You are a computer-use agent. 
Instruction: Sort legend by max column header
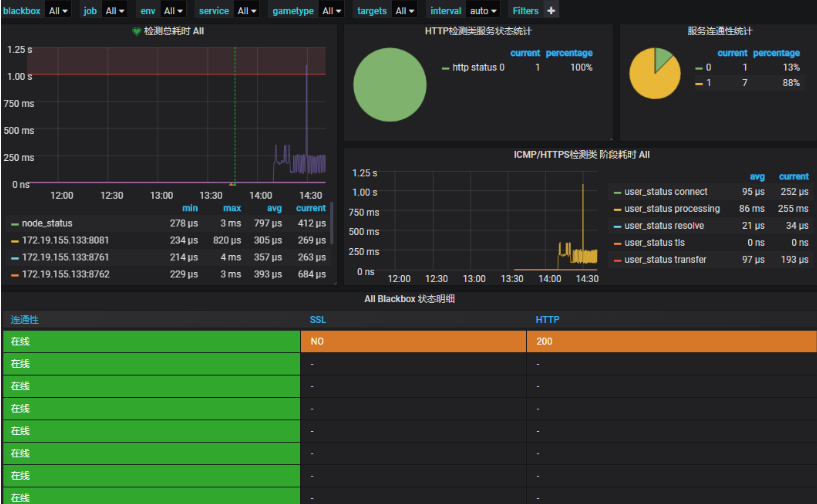click(231, 208)
